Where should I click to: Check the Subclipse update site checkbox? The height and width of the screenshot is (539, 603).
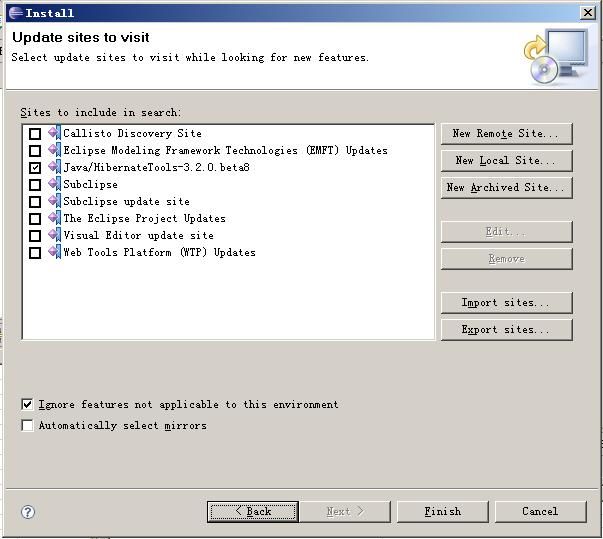35,202
